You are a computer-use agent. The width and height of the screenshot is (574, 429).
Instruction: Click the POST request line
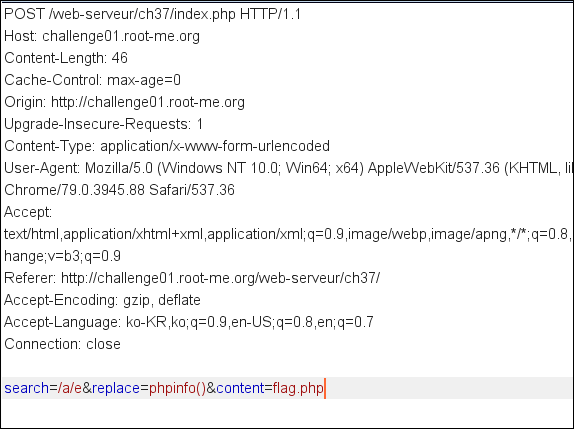(152, 15)
